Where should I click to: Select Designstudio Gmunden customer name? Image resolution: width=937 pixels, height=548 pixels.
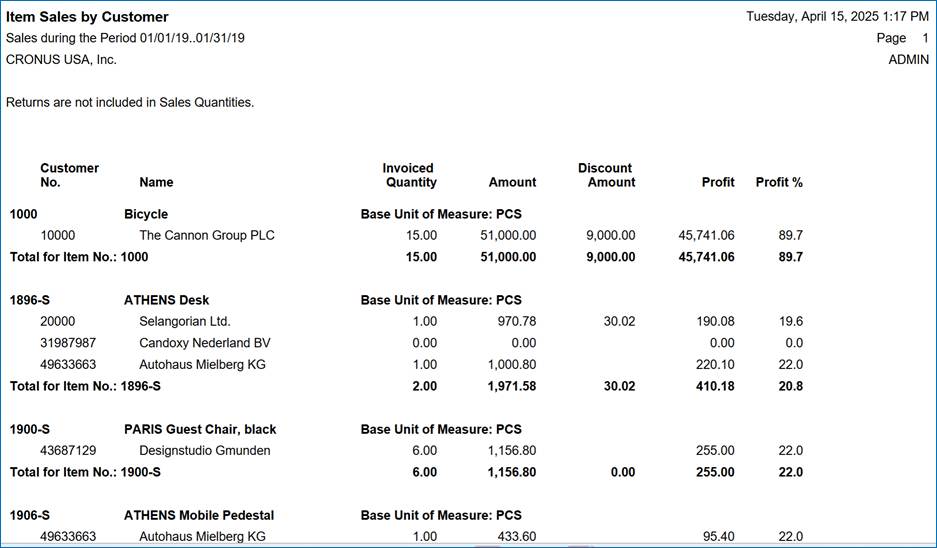[x=204, y=450]
